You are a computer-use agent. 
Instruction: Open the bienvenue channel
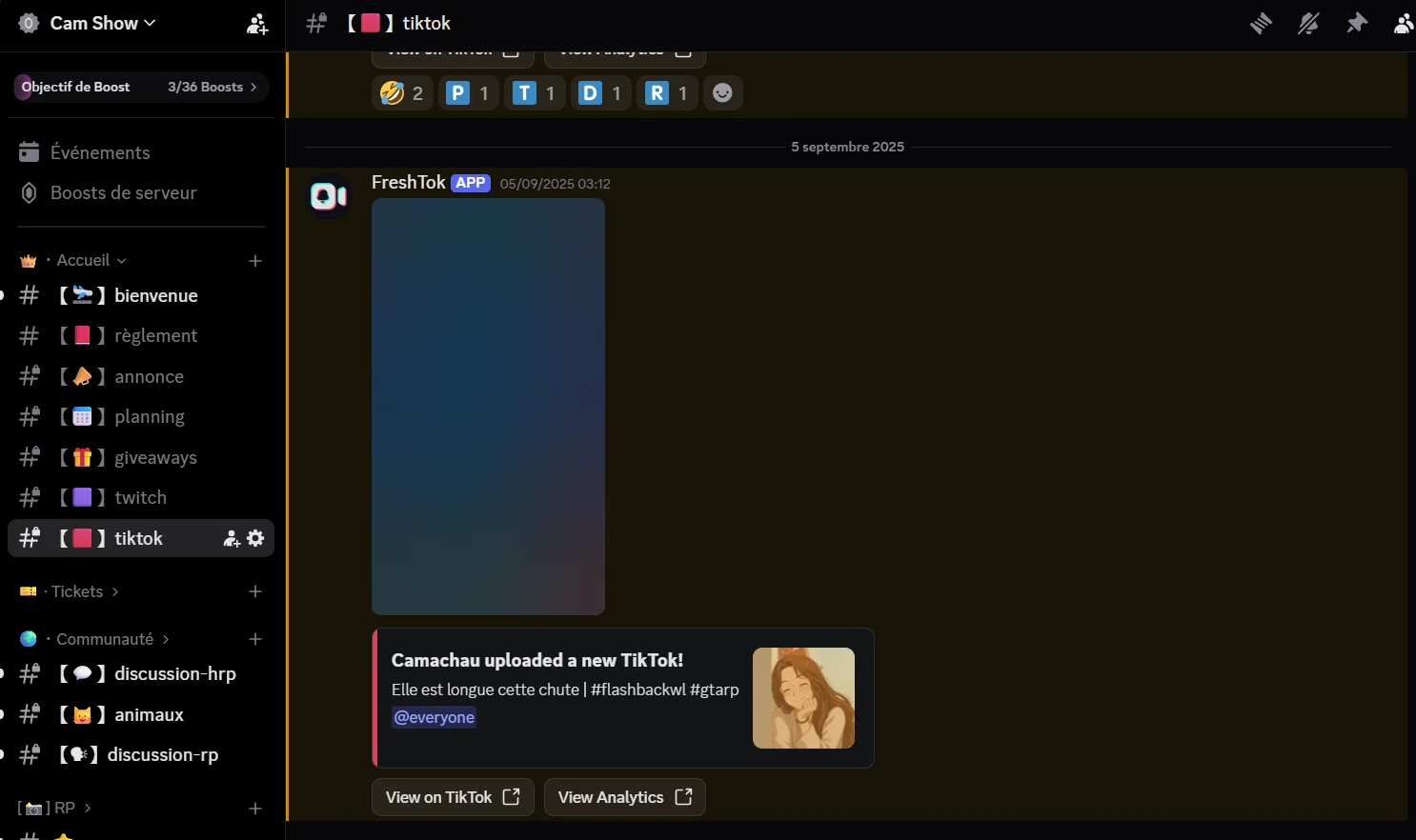141,295
